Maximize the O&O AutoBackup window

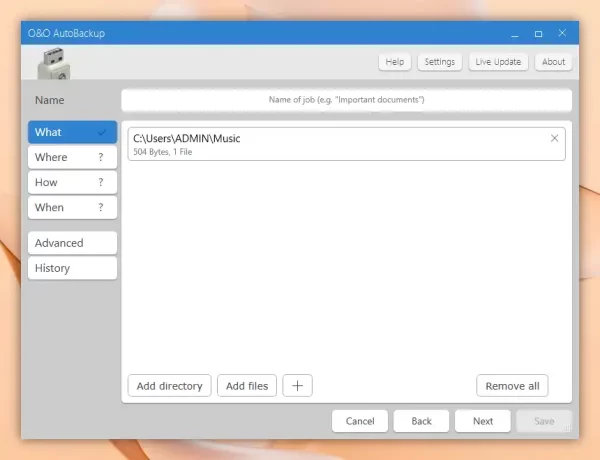point(538,34)
